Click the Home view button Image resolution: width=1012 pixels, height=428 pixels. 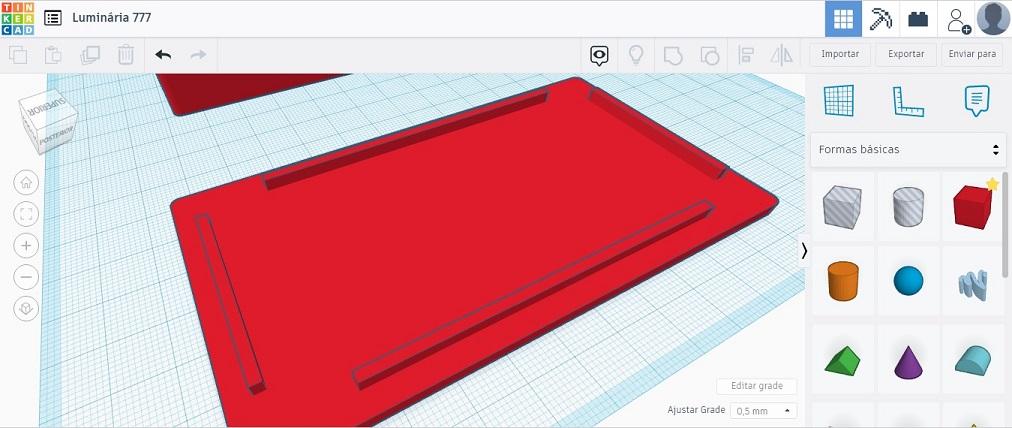26,183
